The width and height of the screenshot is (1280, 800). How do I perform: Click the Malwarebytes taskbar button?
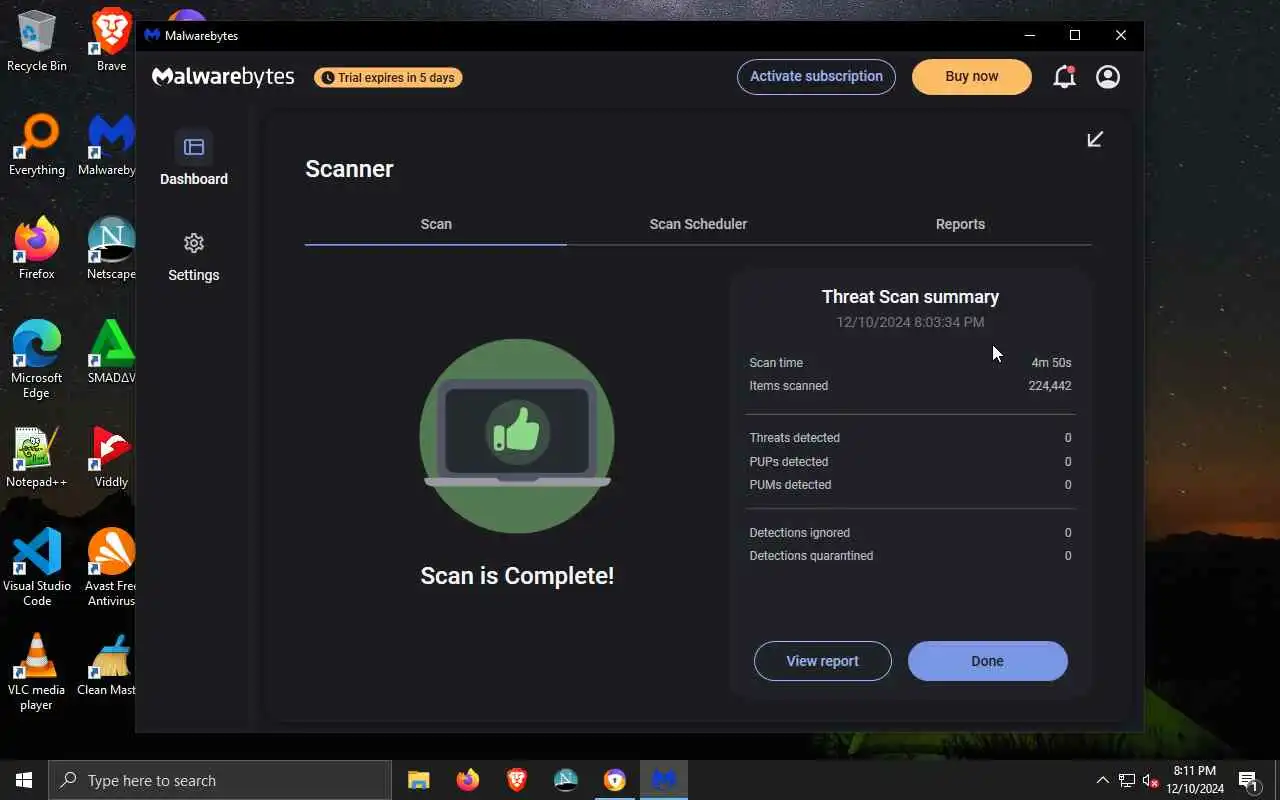point(664,780)
